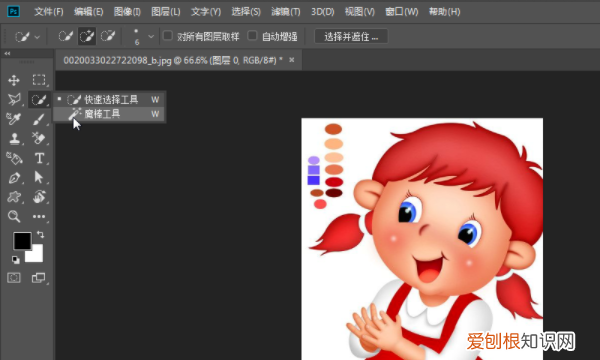Select the Path Selection arrow tool
Viewport: 600px width, 360px height.
(39, 177)
